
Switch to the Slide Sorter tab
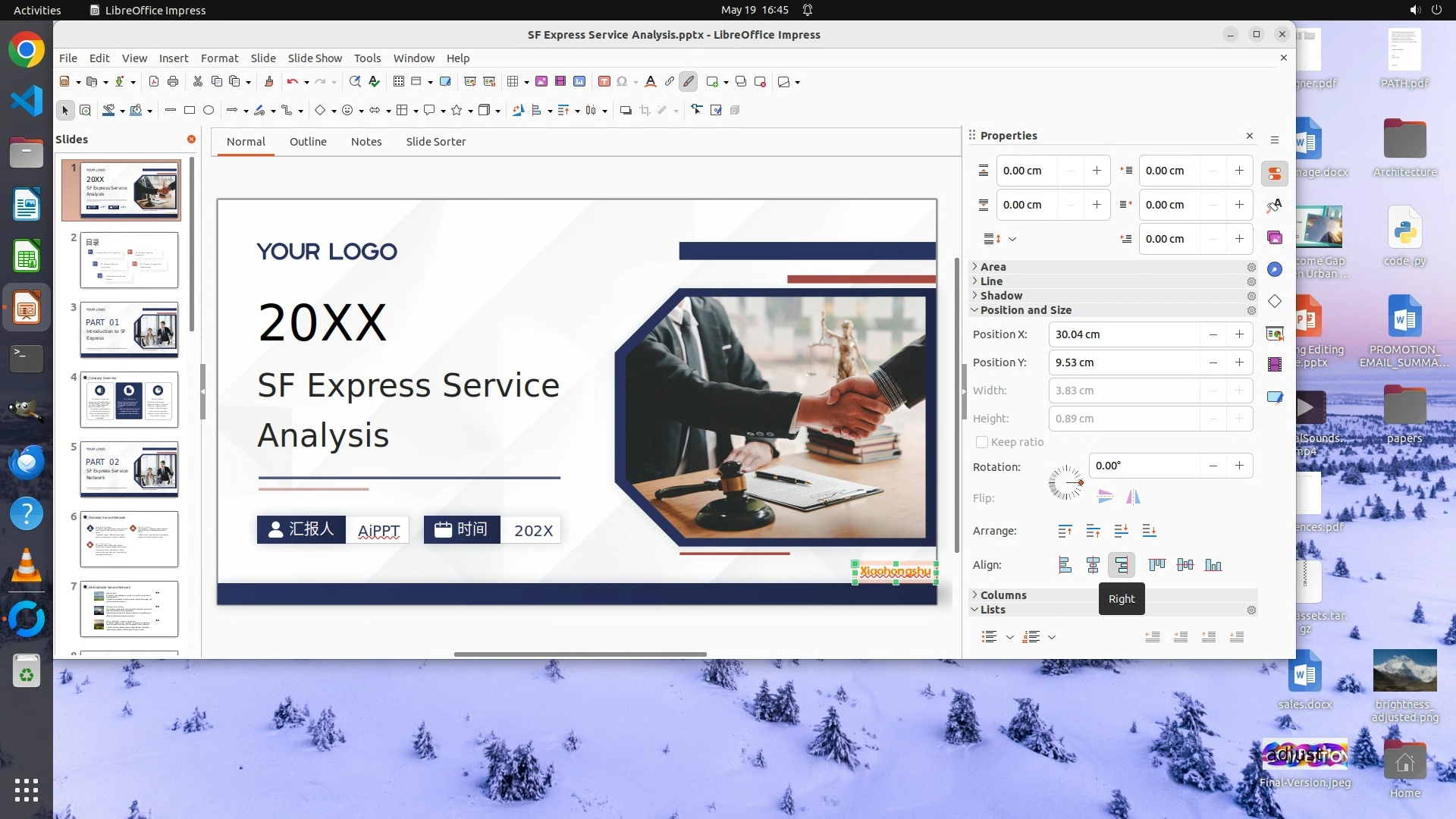[435, 142]
